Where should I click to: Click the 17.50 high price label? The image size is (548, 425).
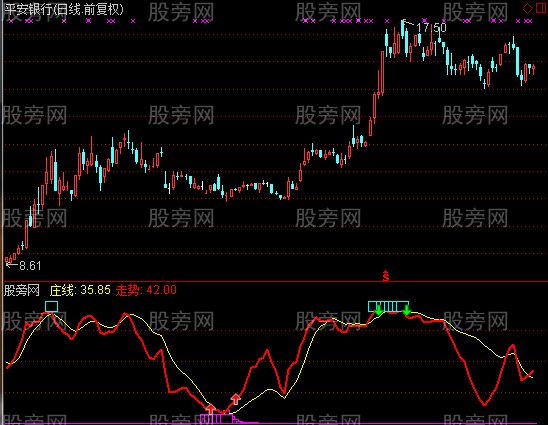(x=431, y=27)
